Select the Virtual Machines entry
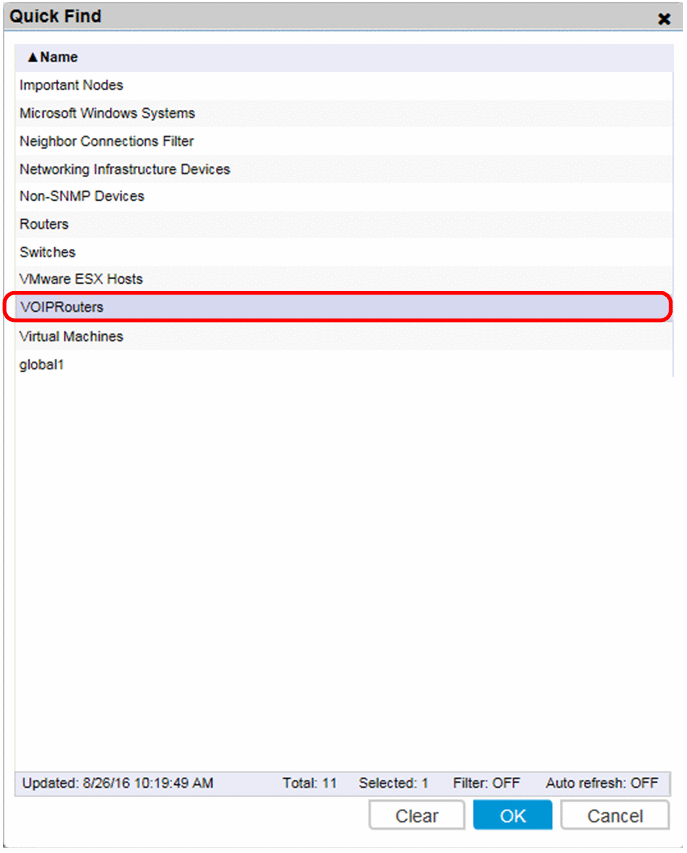The image size is (687, 853). 71,336
